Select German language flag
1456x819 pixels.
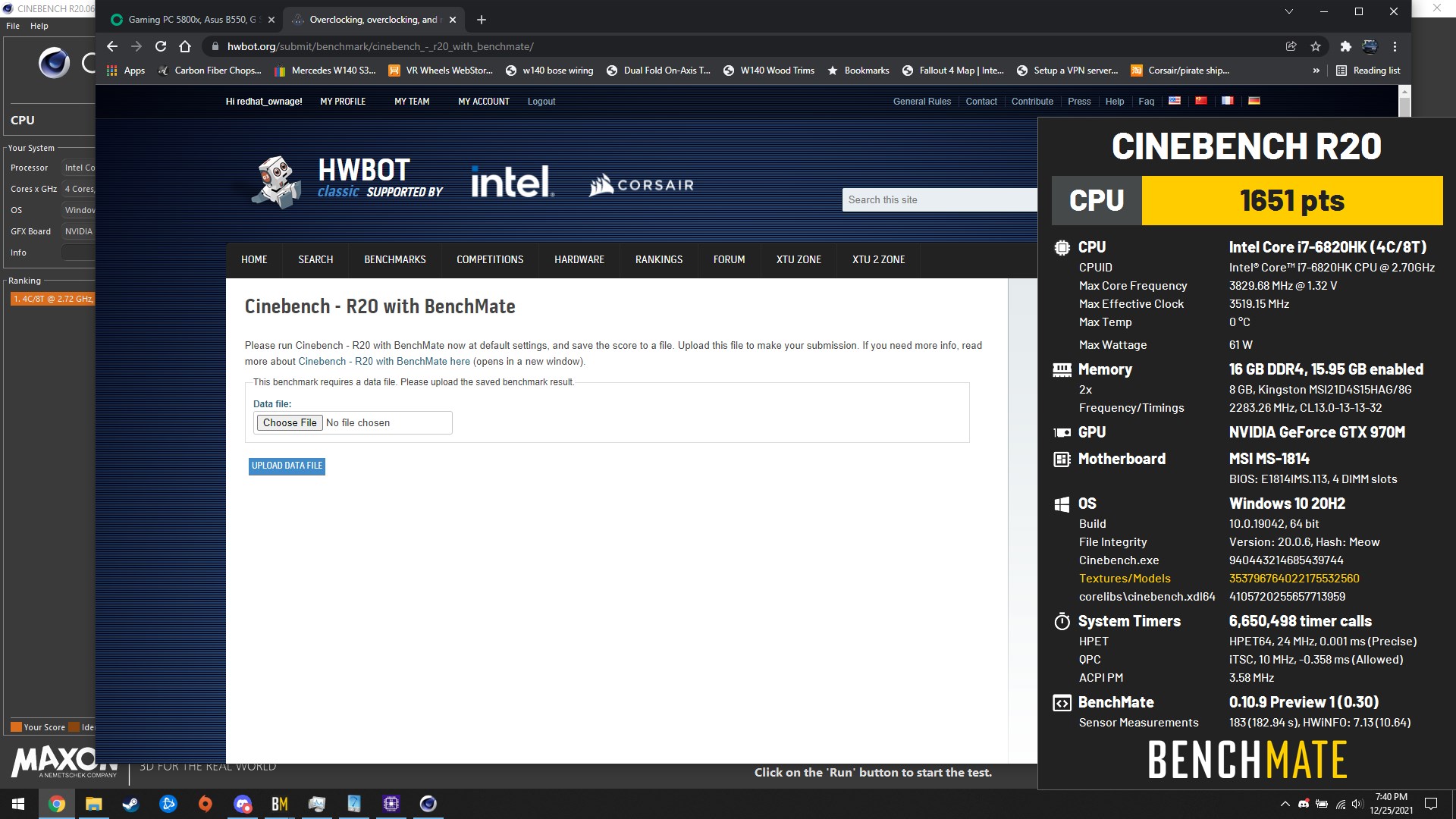tap(1254, 101)
